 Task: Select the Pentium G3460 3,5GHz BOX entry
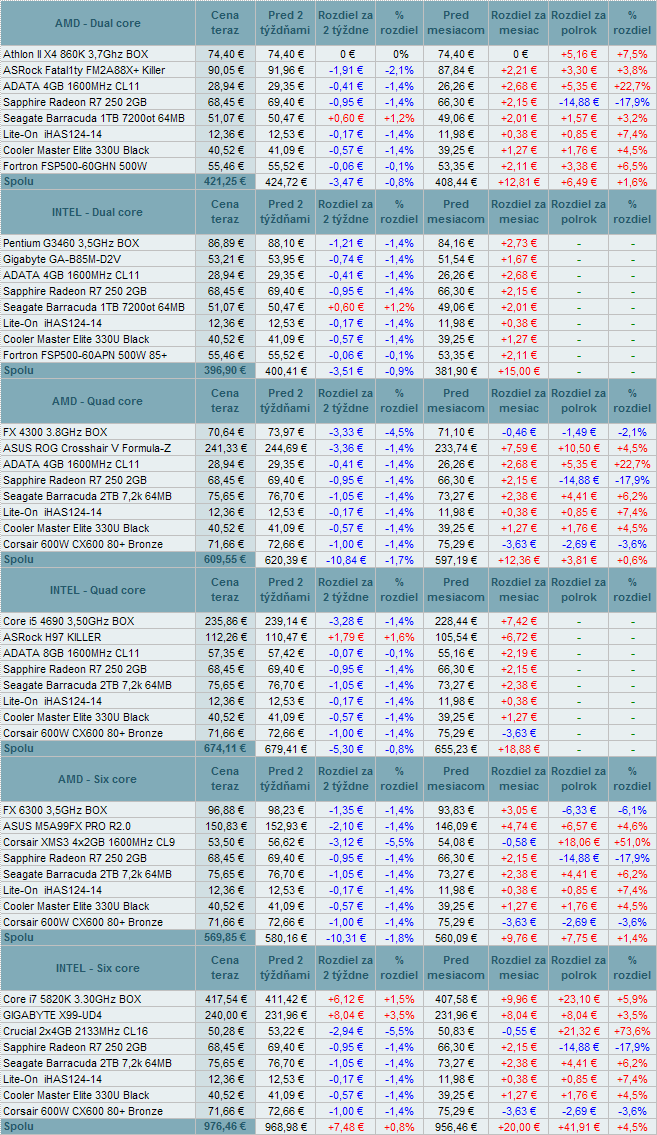pyautogui.click(x=71, y=243)
